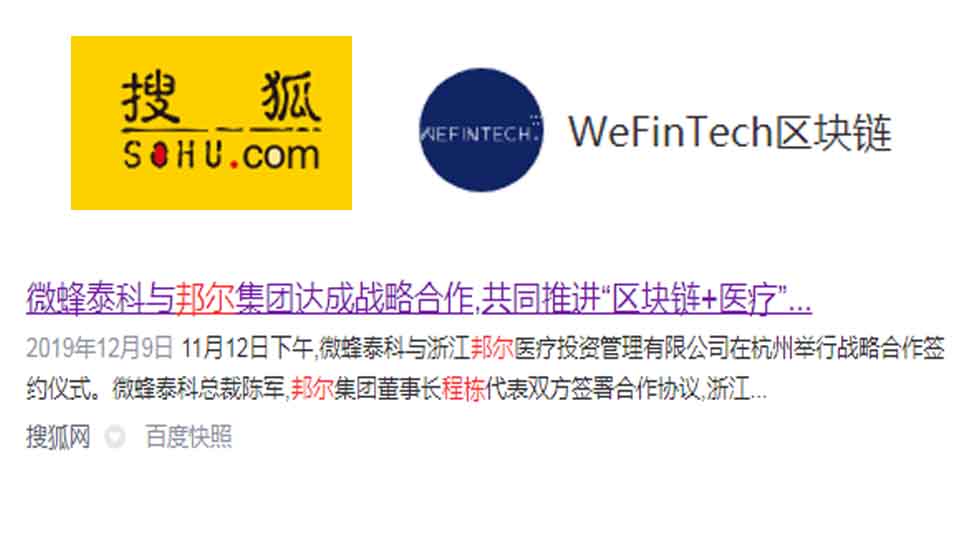Click the round blue WeFinTech logo
This screenshot has width=964, height=551.
click(x=481, y=130)
